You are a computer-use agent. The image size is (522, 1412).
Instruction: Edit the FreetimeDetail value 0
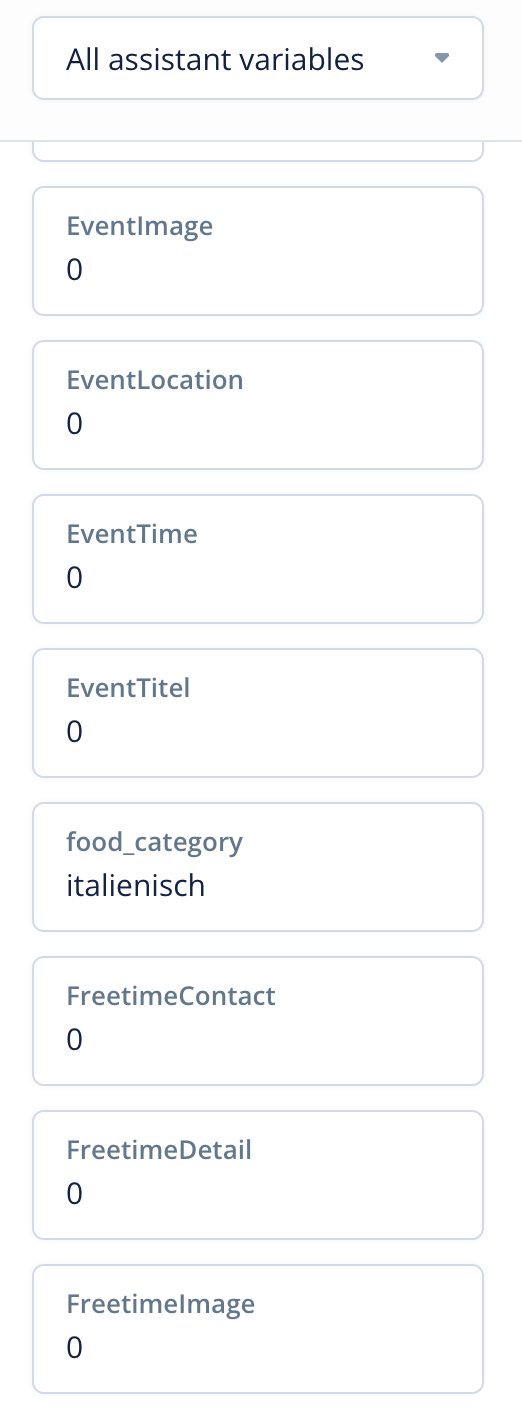75,1194
